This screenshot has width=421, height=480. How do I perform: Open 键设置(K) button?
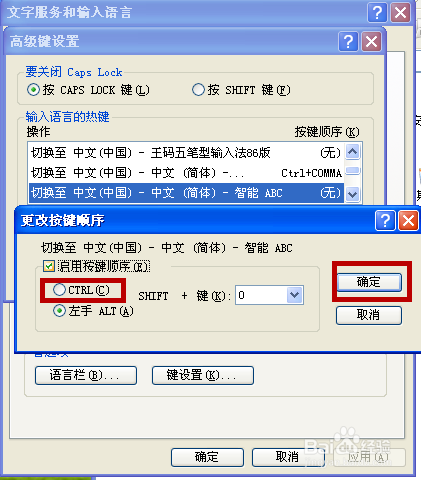click(203, 375)
